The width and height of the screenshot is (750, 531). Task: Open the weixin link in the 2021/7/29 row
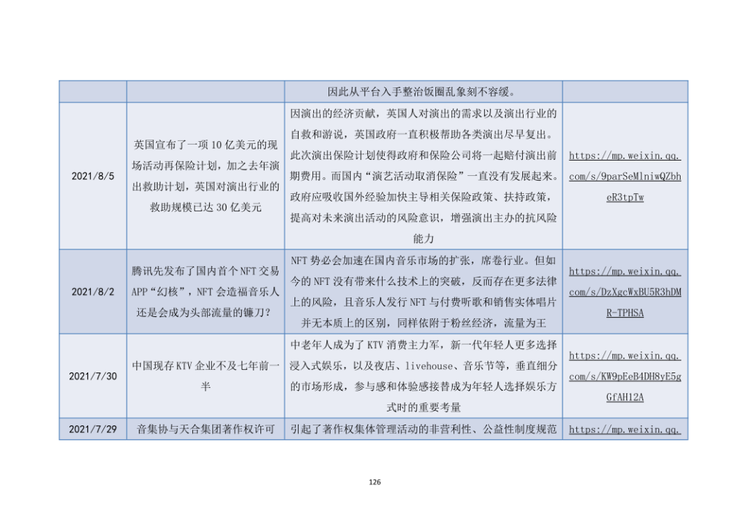tap(625, 430)
